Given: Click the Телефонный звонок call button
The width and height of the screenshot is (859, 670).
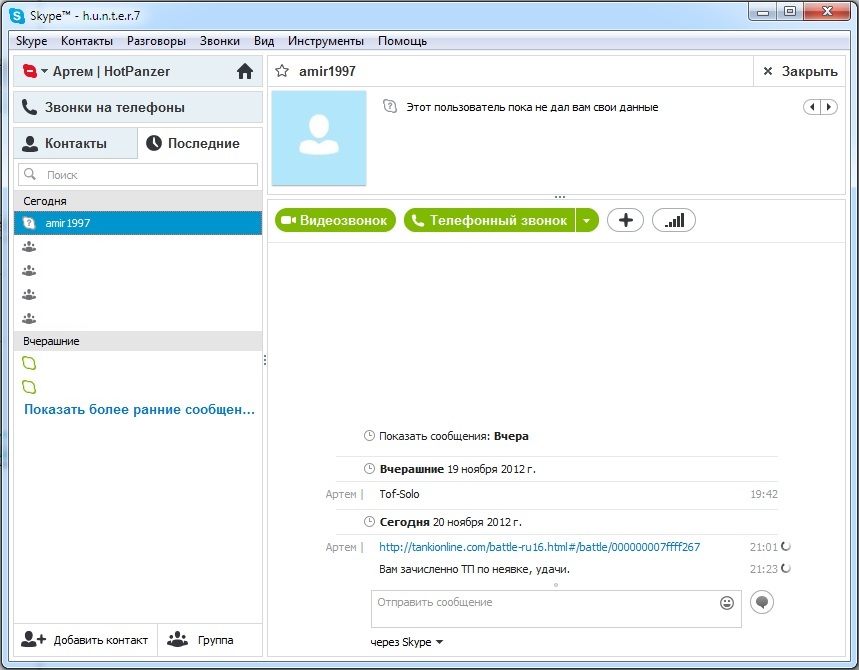Looking at the screenshot, I should [489, 220].
